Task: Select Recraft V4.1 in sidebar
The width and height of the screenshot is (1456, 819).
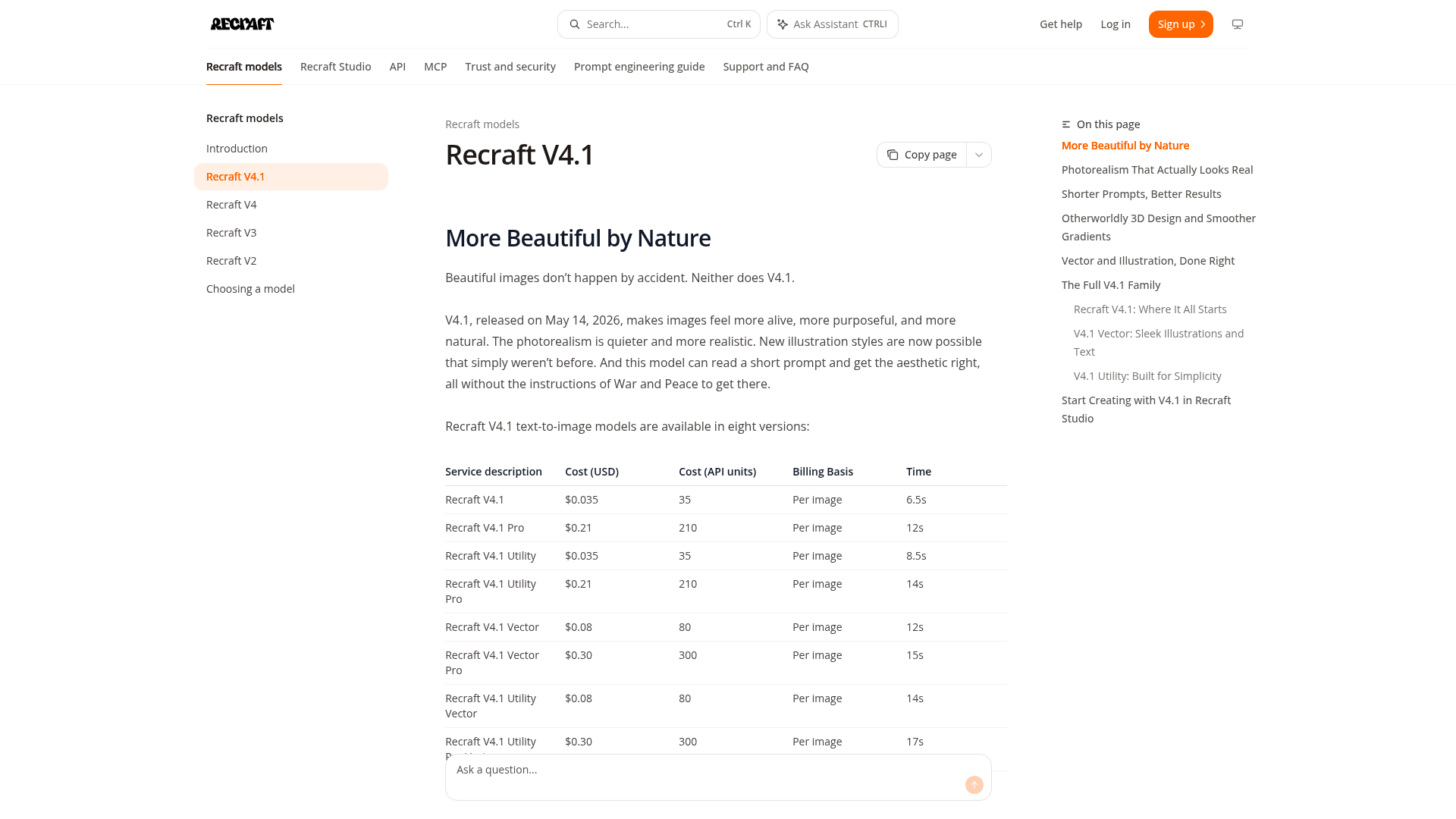Action: click(291, 177)
